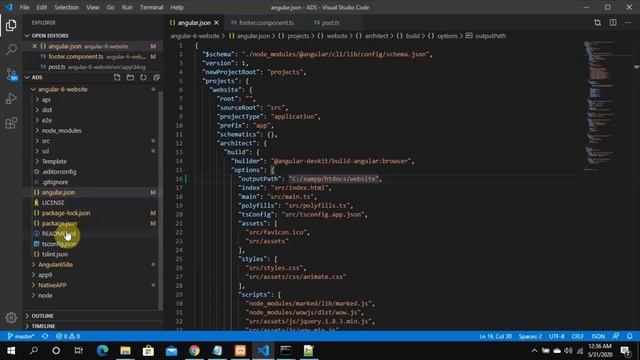Open the Search view in activity bar

point(11,50)
